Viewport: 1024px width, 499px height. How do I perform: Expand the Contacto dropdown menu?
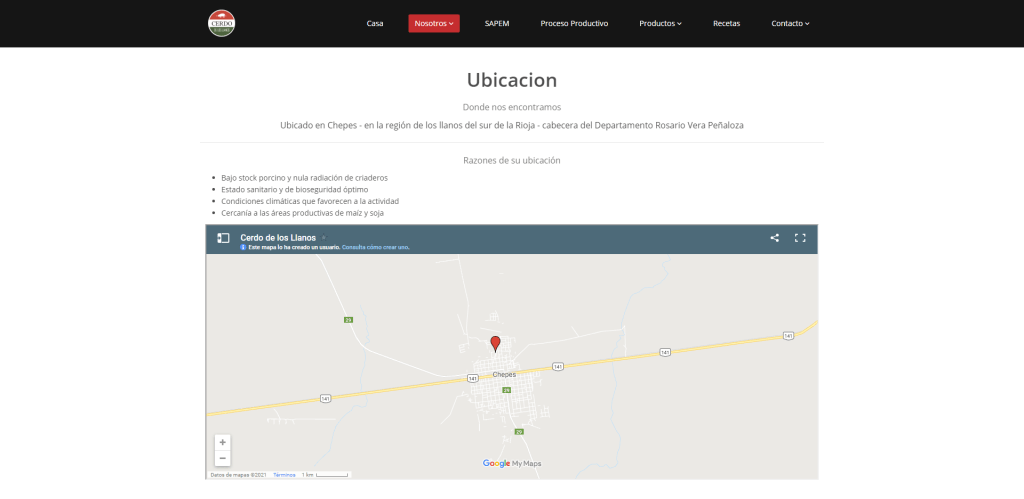click(x=790, y=23)
